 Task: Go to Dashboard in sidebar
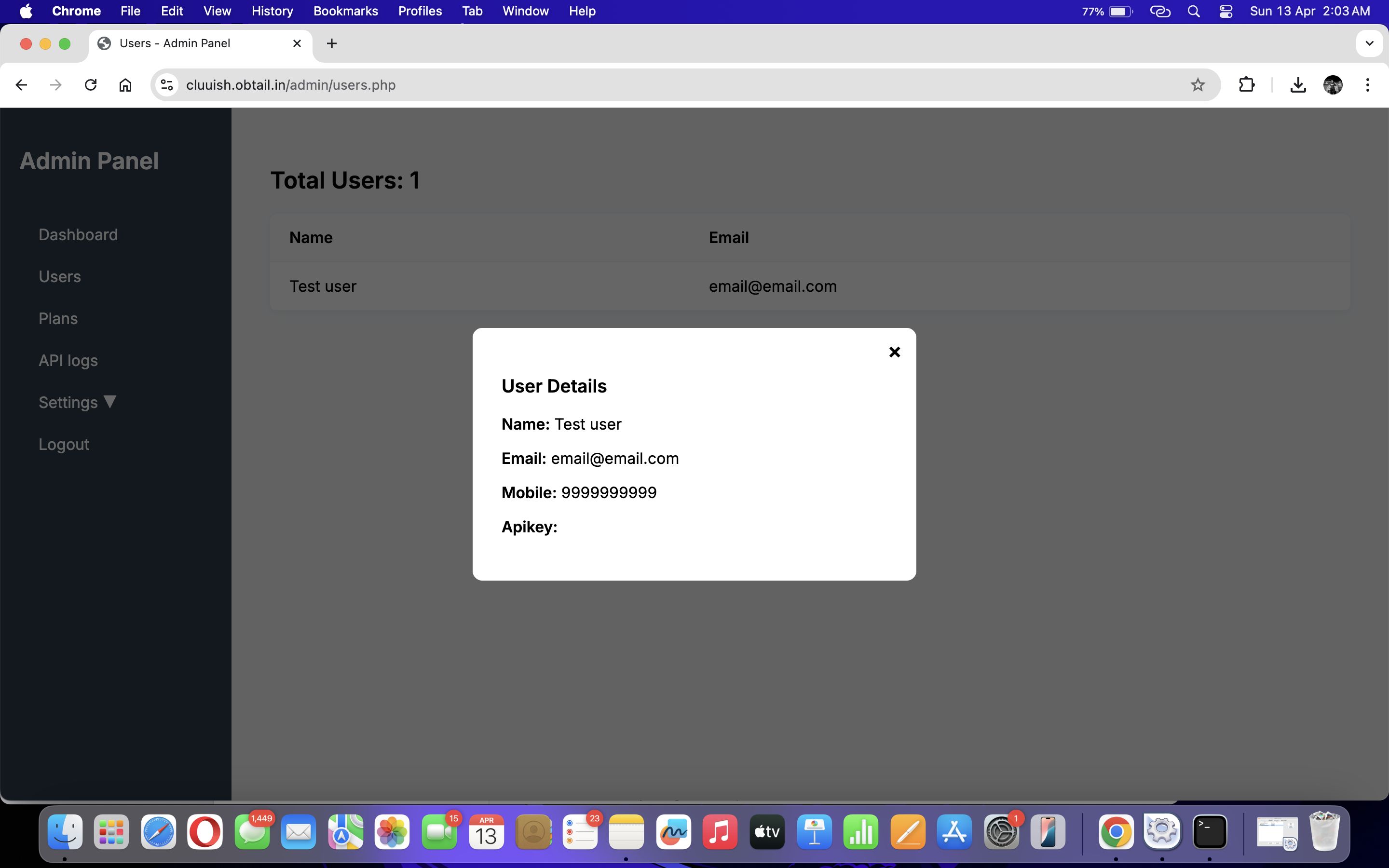pyautogui.click(x=78, y=235)
